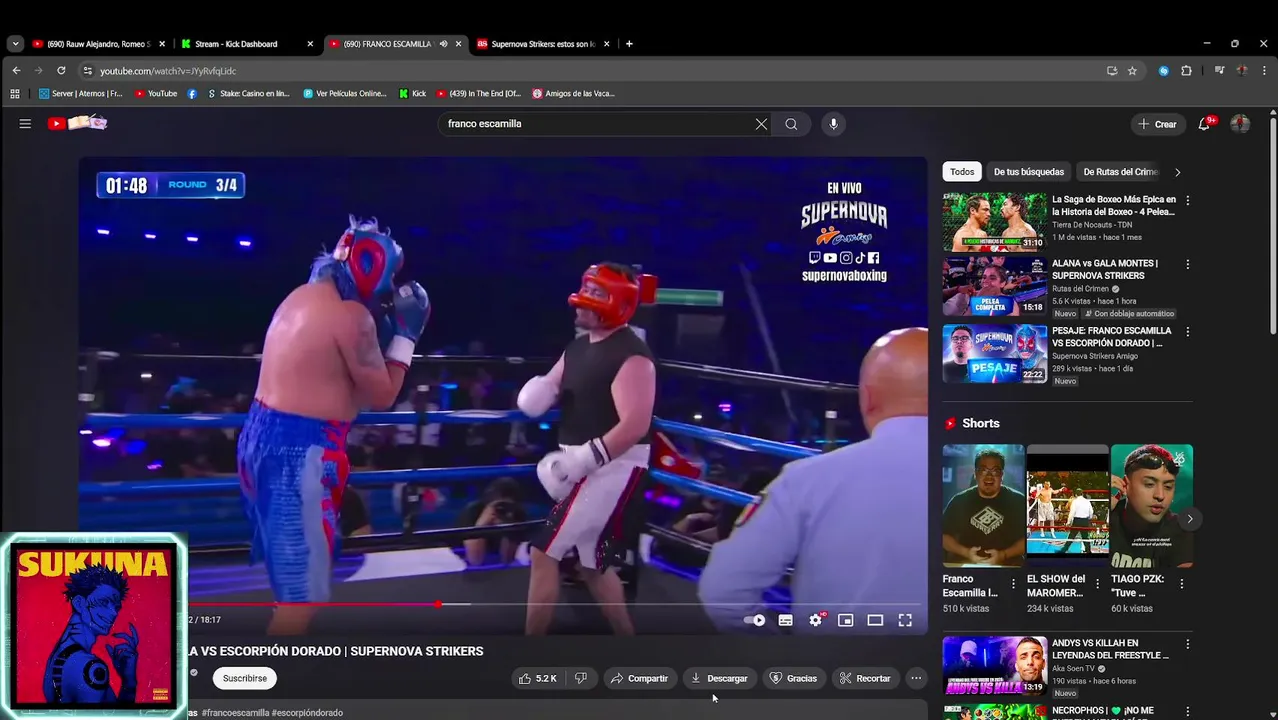
Task: Share the video with Compartir
Action: pyautogui.click(x=639, y=678)
